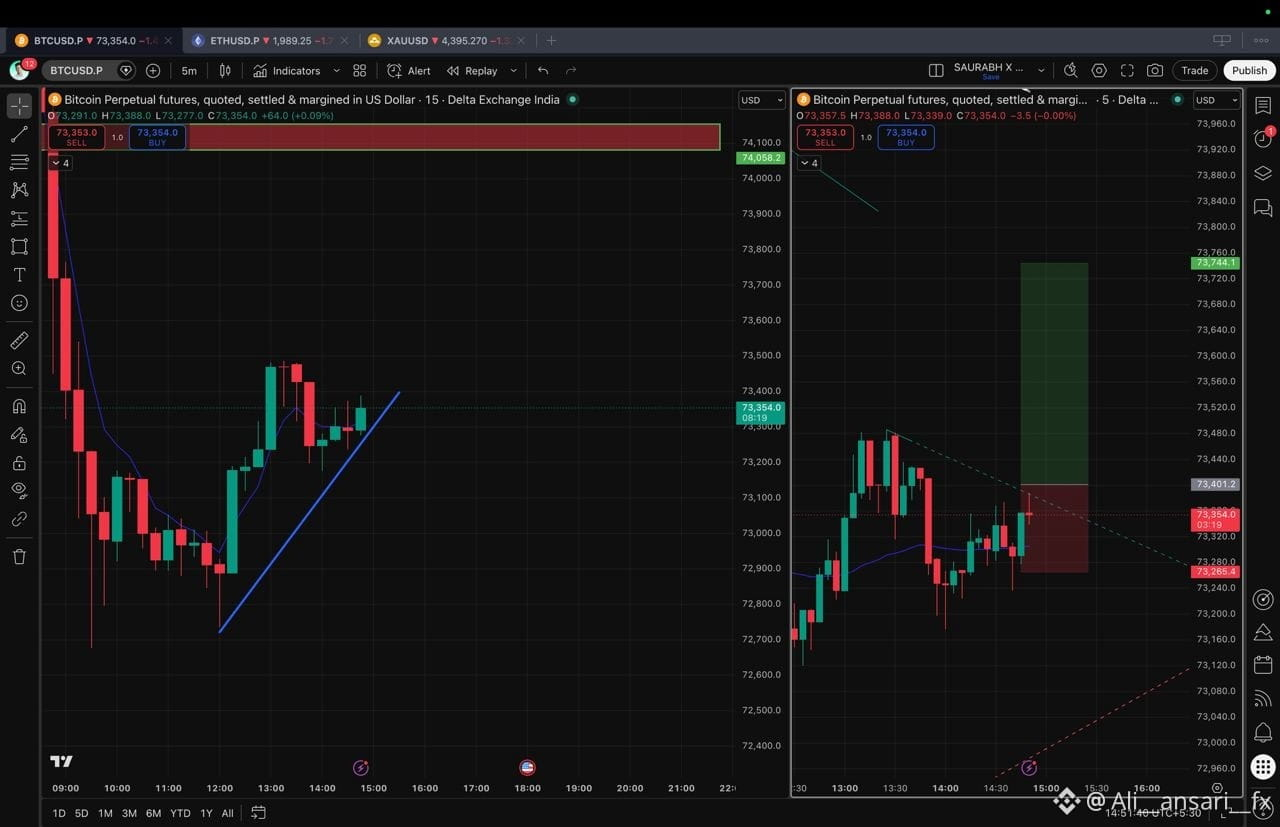Image resolution: width=1280 pixels, height=827 pixels.
Task: Open the forecasting and position tools
Action: point(19,218)
